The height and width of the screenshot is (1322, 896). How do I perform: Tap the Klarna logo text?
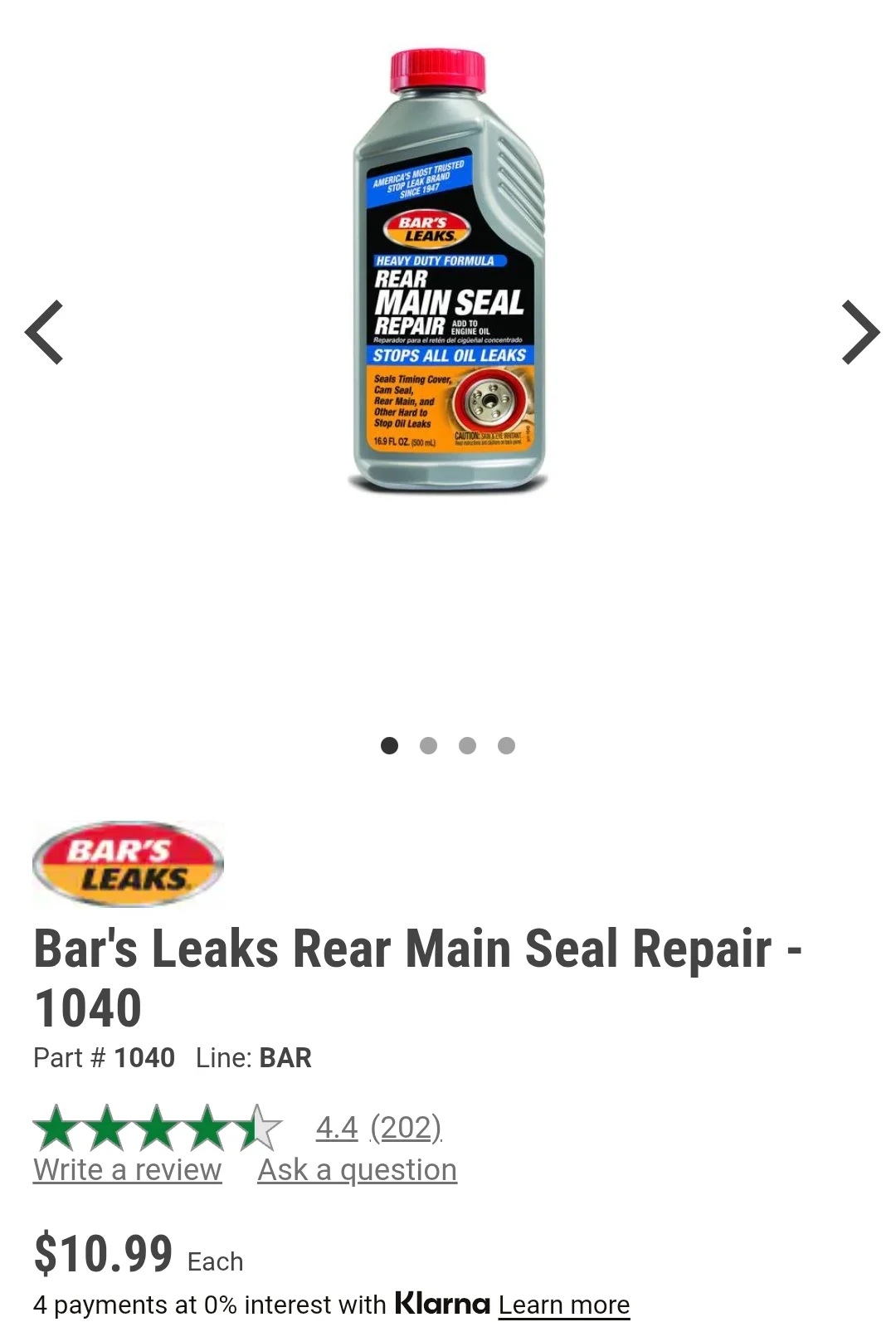442,1303
